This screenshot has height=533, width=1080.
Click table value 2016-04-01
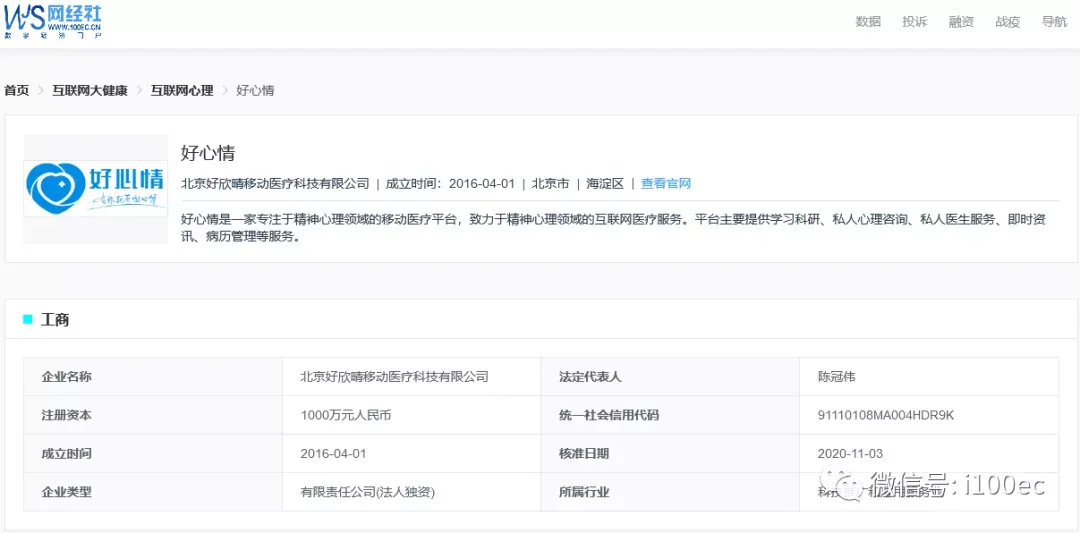[x=333, y=454]
